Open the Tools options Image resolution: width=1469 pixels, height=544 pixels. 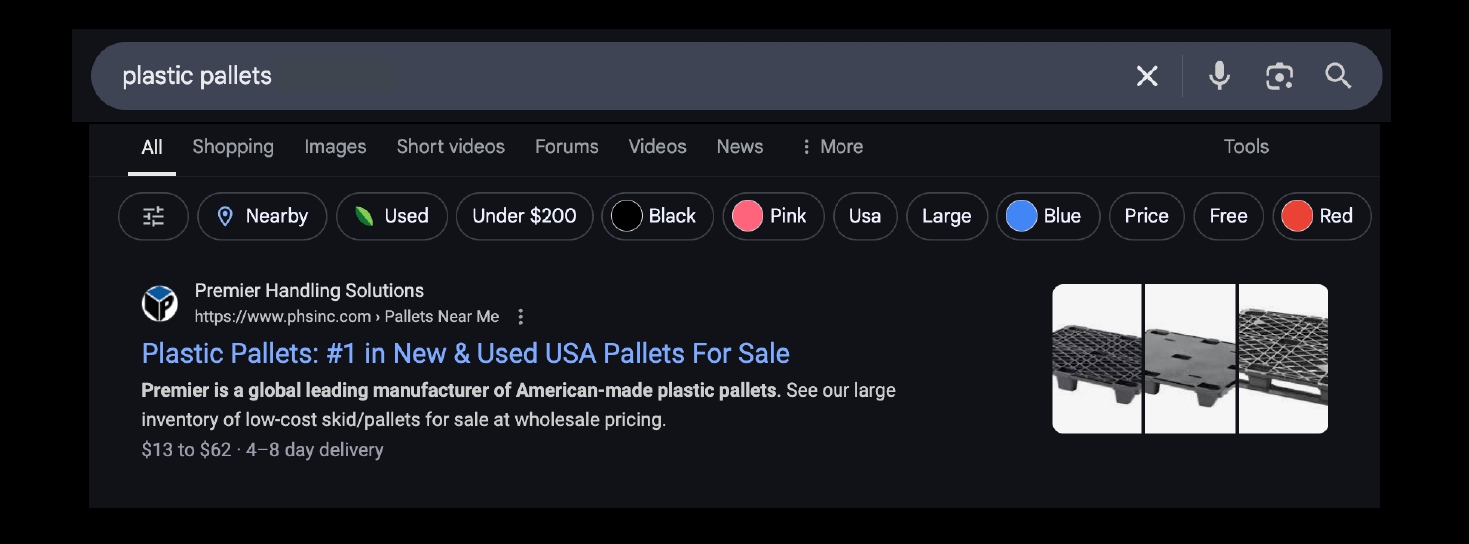tap(1246, 147)
